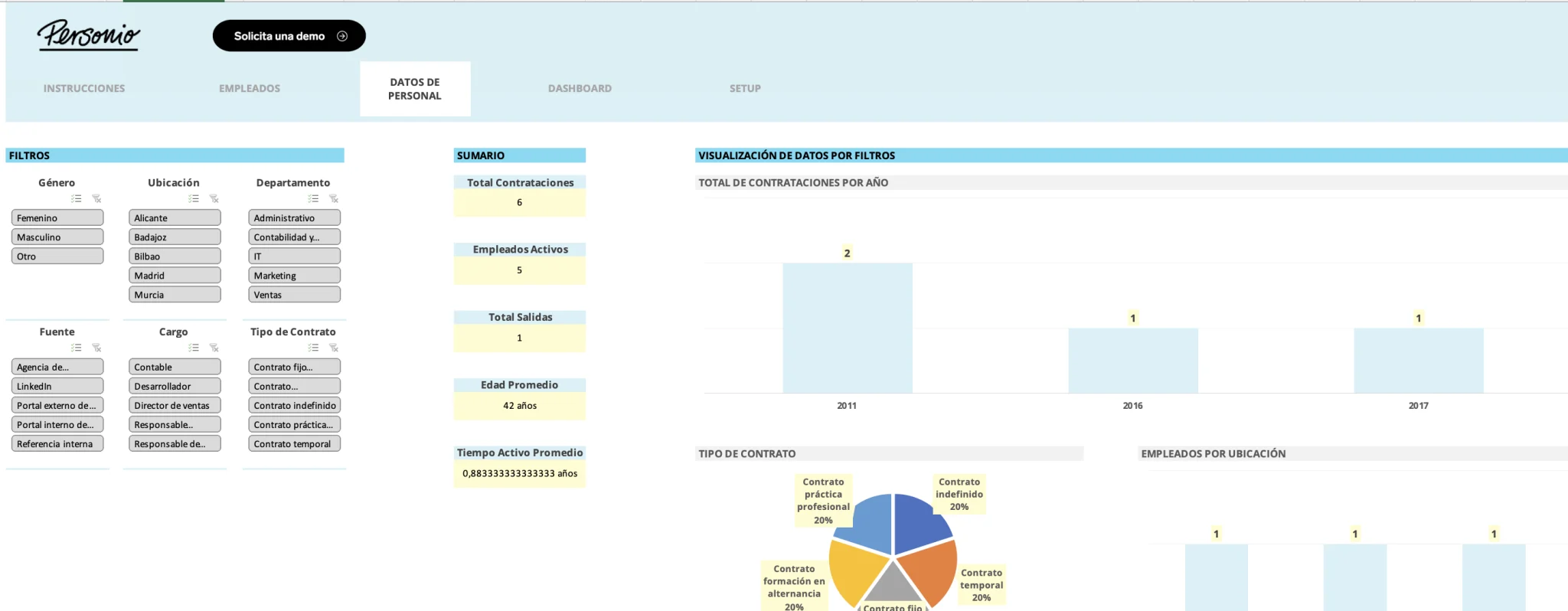The image size is (1568, 611).
Task: Filter gender by Masculino
Action: pyautogui.click(x=57, y=237)
